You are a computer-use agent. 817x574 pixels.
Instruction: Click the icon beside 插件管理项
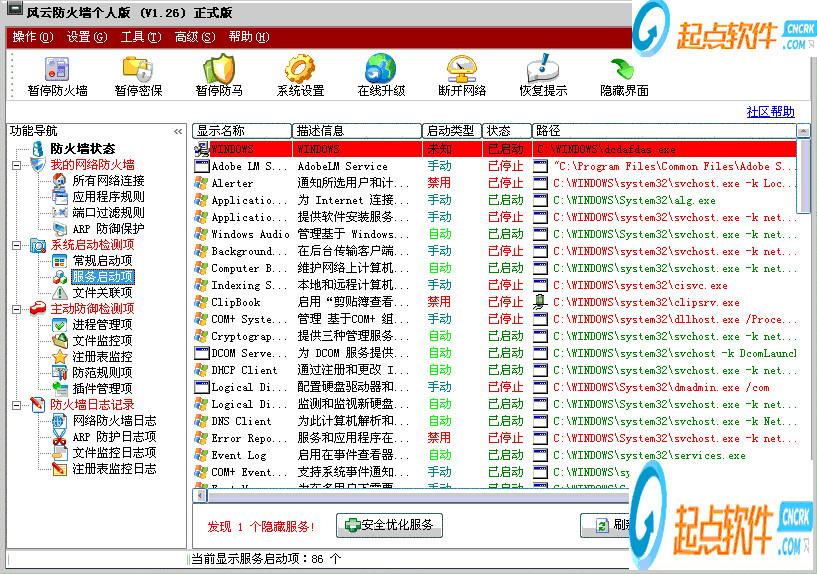pyautogui.click(x=59, y=389)
